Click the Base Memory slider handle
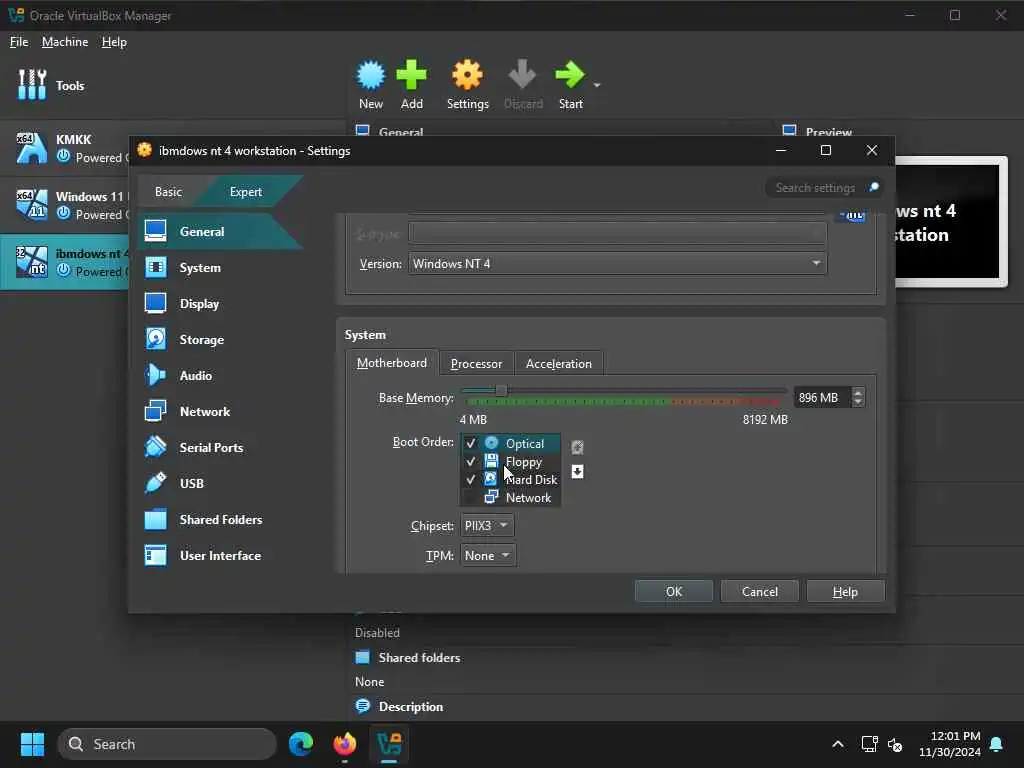The image size is (1024, 768). pyautogui.click(x=501, y=391)
